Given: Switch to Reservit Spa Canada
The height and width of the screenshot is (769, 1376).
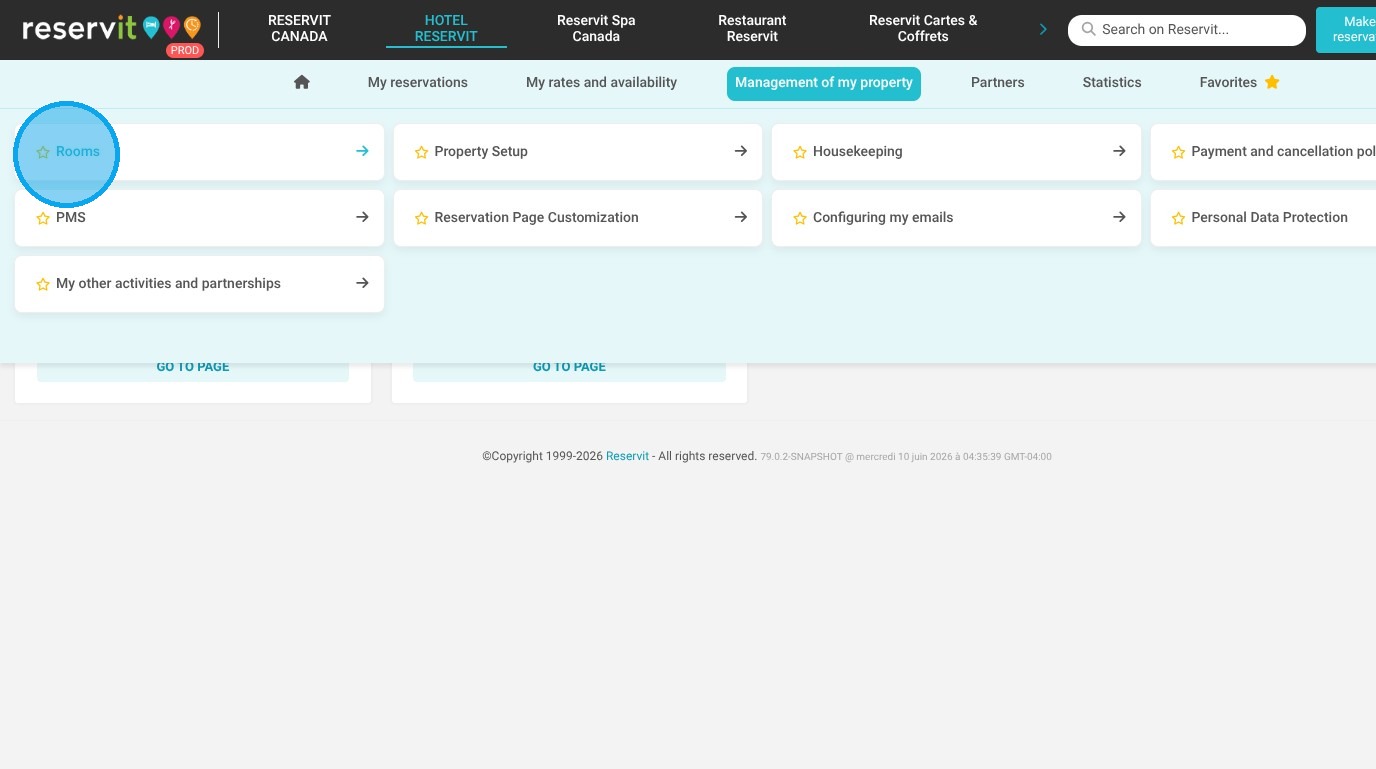Looking at the screenshot, I should [x=596, y=28].
